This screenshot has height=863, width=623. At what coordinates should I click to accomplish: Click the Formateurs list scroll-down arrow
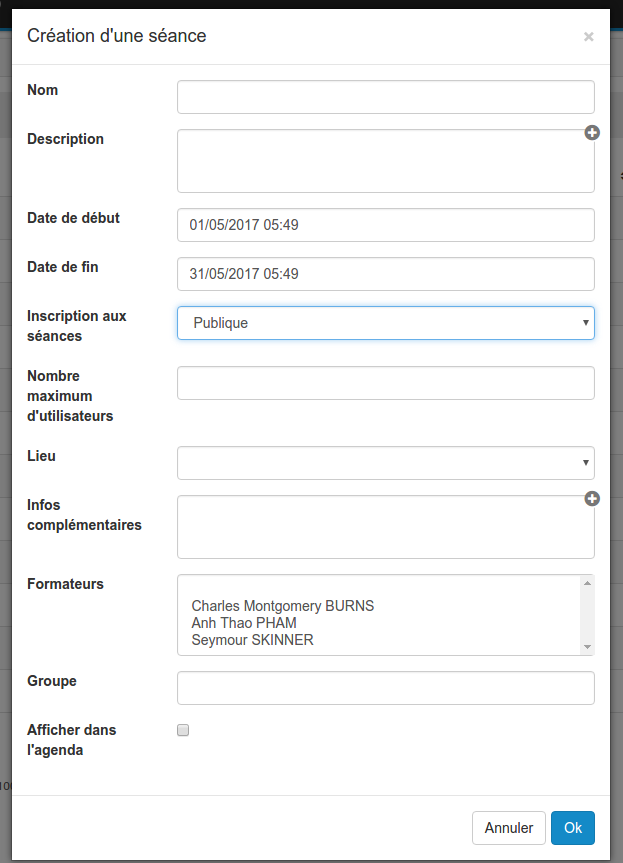click(x=587, y=647)
